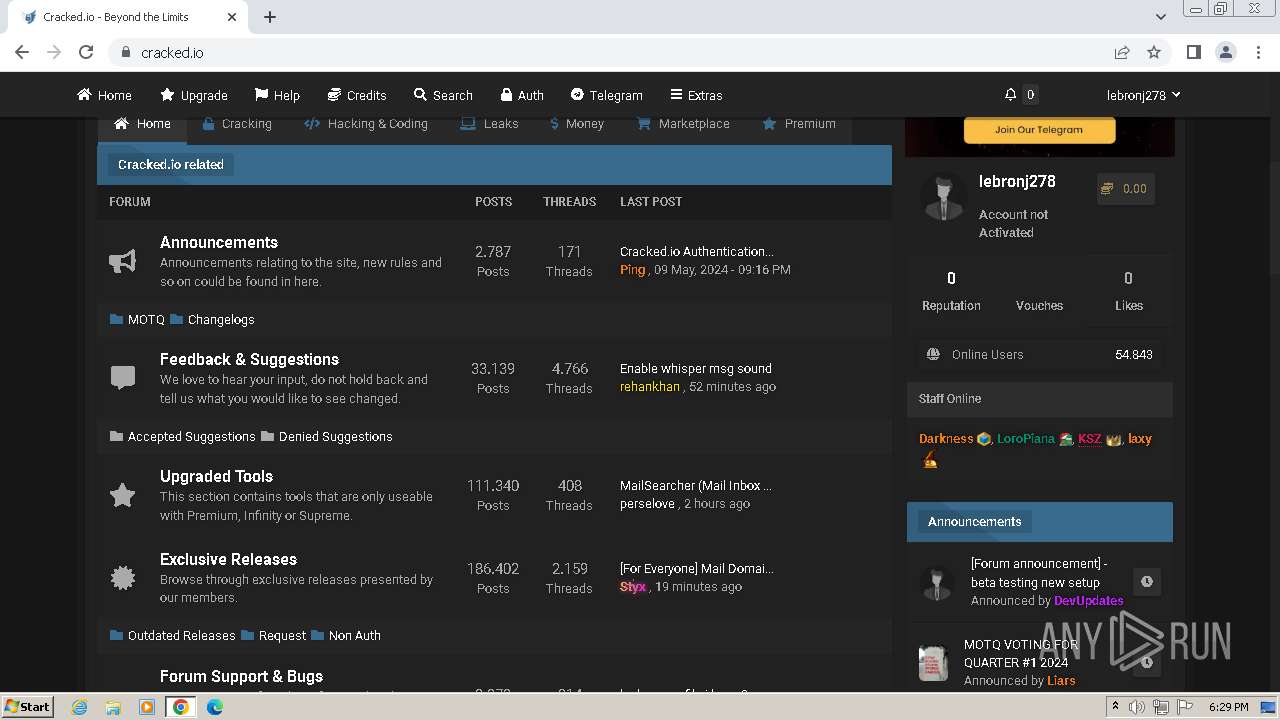The width and height of the screenshot is (1280, 720).
Task: Open last post Enable whisper msg sound
Action: pos(696,368)
